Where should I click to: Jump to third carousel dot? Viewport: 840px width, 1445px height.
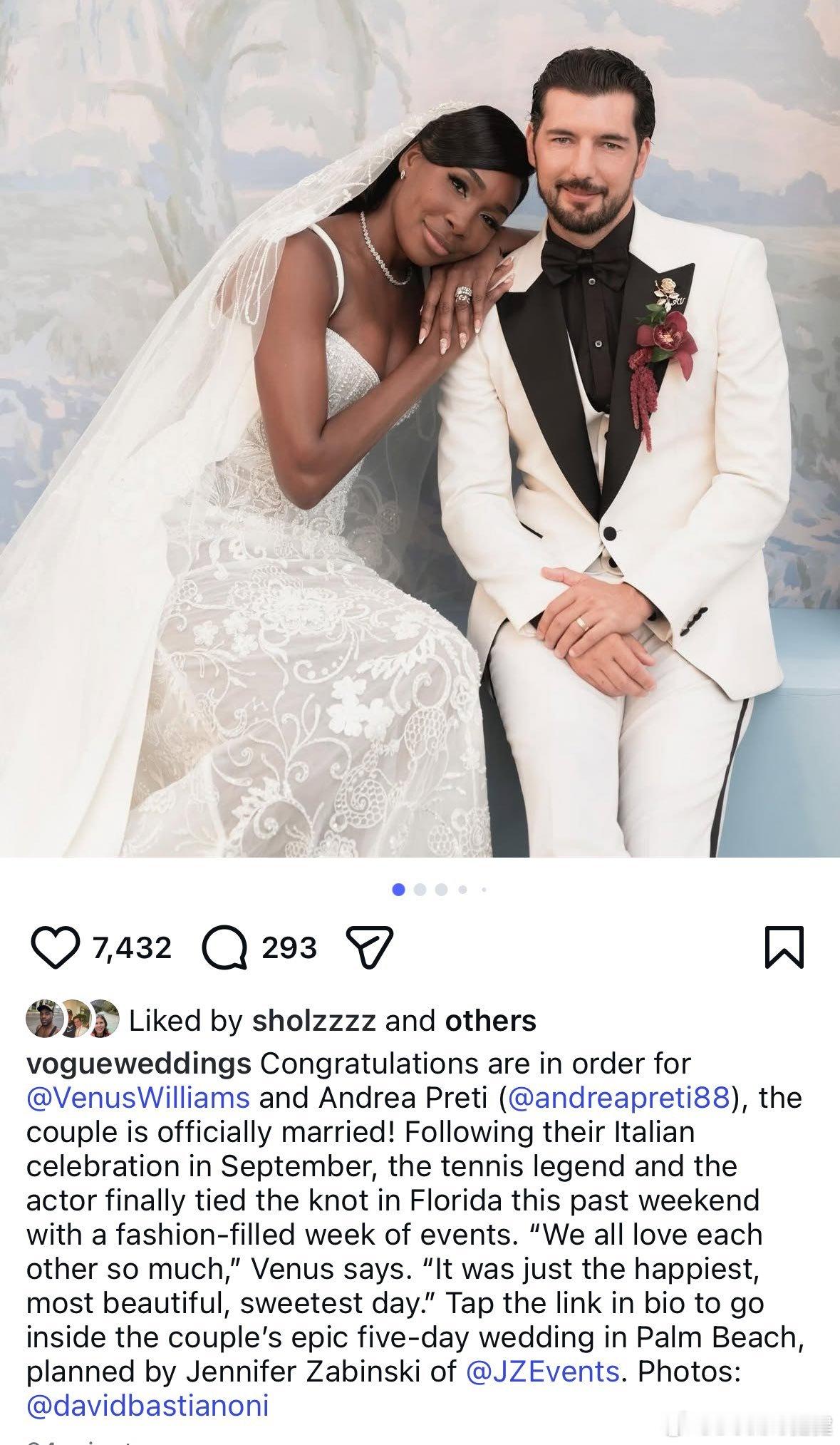point(441,889)
